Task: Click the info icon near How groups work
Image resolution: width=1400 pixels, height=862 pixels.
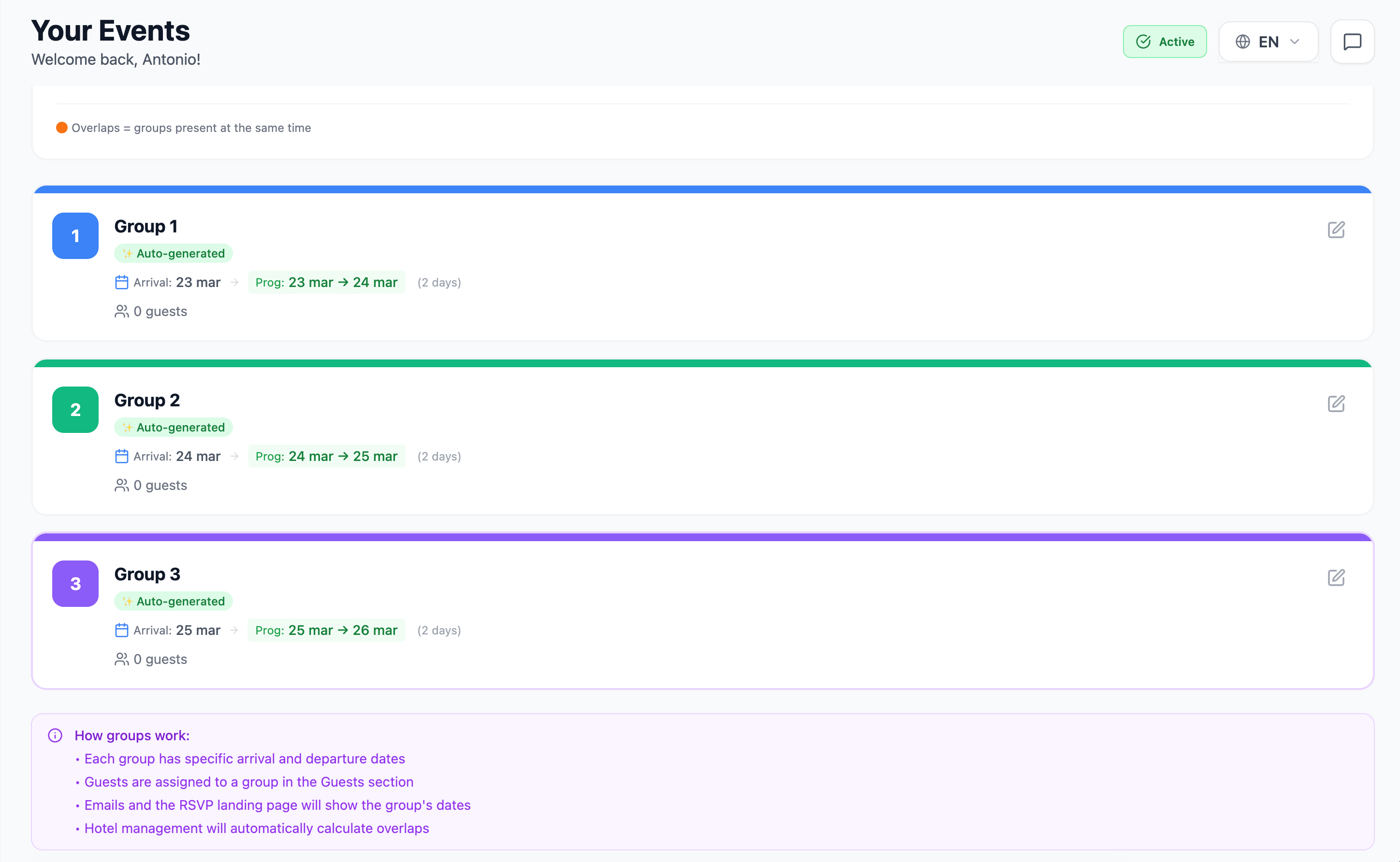Action: pos(55,735)
